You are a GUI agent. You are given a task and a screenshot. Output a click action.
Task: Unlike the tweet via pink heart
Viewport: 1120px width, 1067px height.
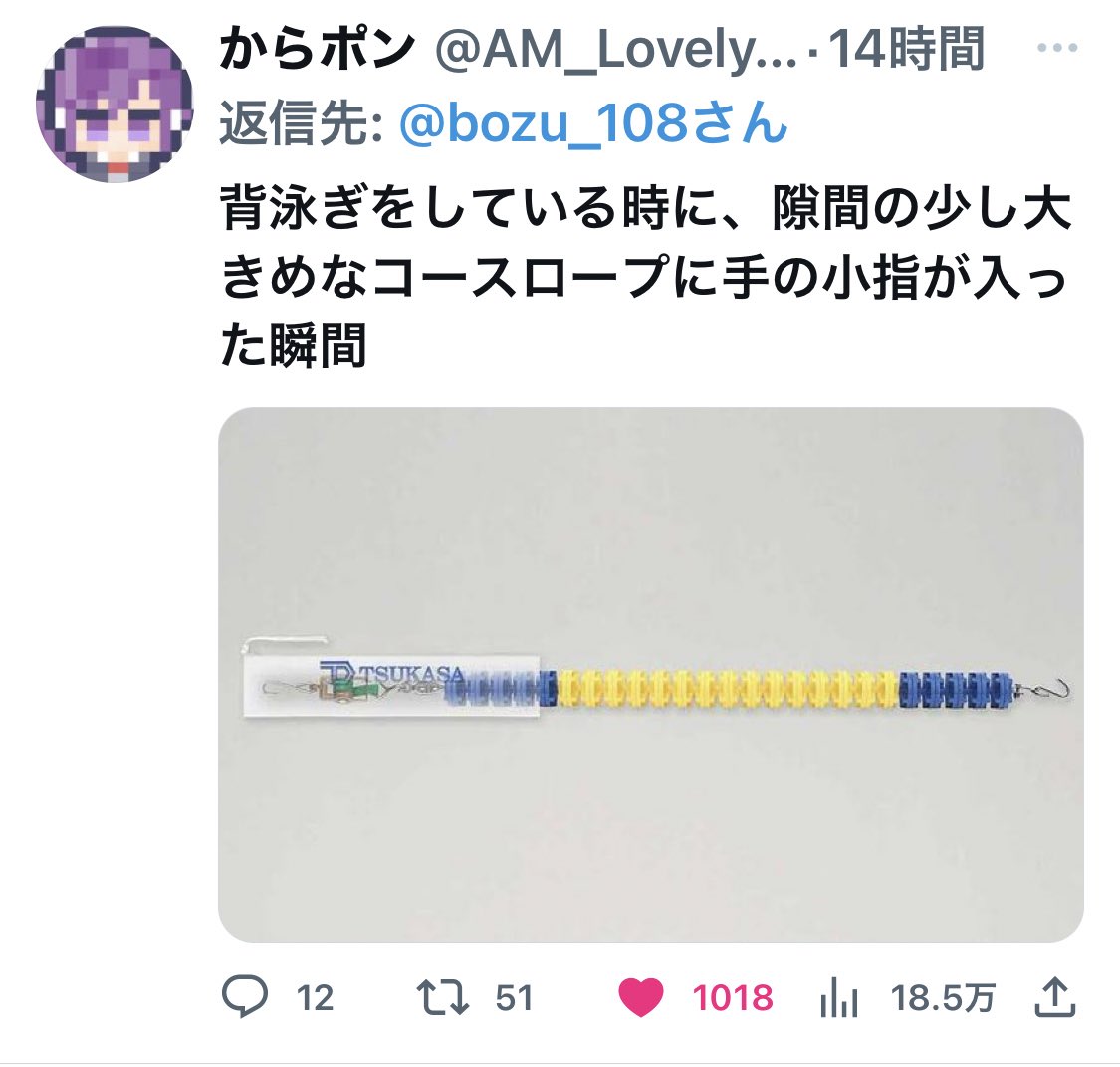coord(641,997)
